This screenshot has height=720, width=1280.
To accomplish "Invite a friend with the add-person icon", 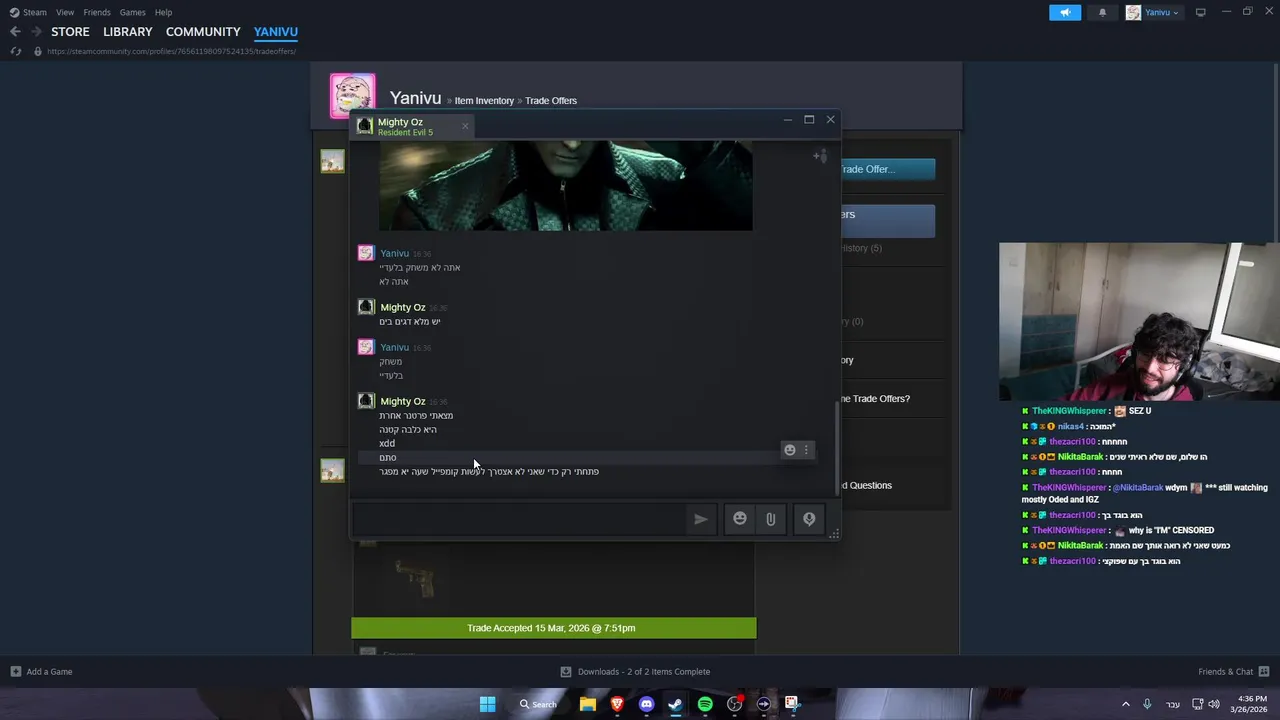I will pyautogui.click(x=820, y=155).
